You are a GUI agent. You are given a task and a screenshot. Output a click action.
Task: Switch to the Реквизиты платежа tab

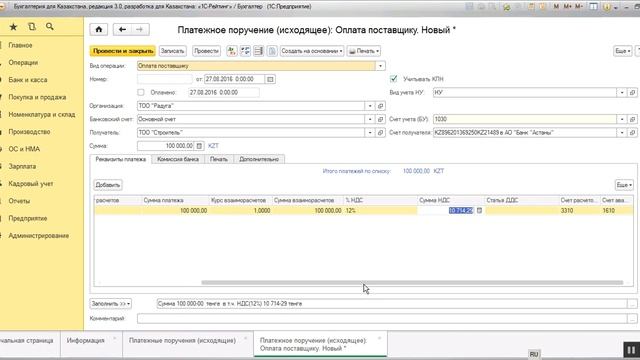(x=120, y=159)
